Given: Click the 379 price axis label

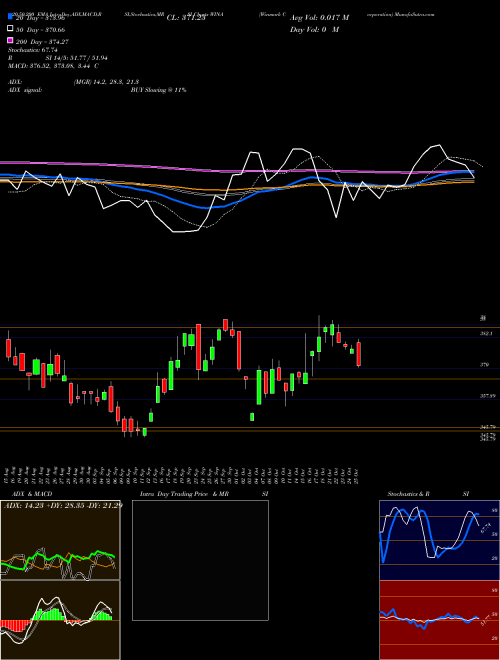Looking at the screenshot, I should point(484,365).
